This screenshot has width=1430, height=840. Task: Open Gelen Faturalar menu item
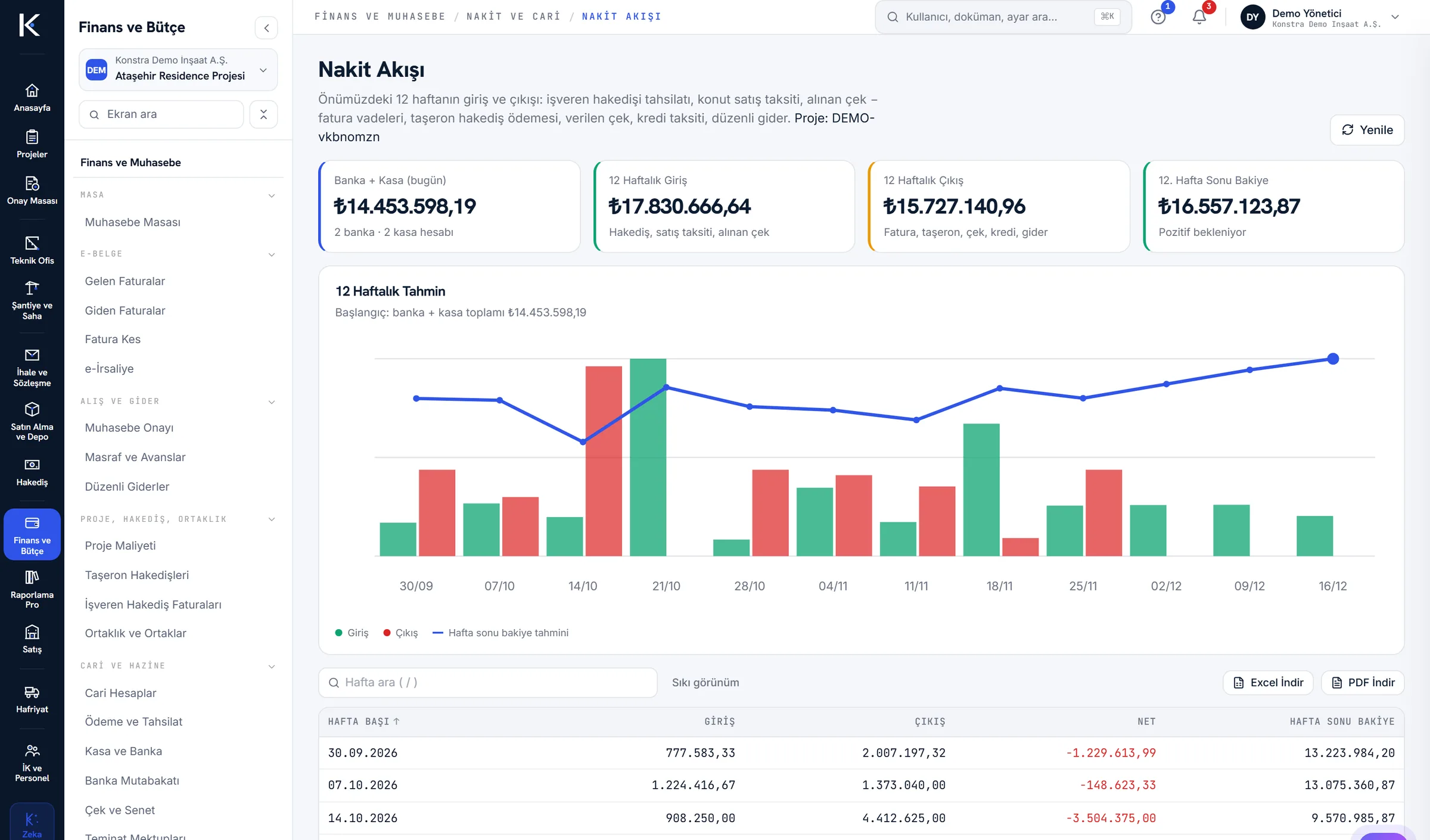125,281
